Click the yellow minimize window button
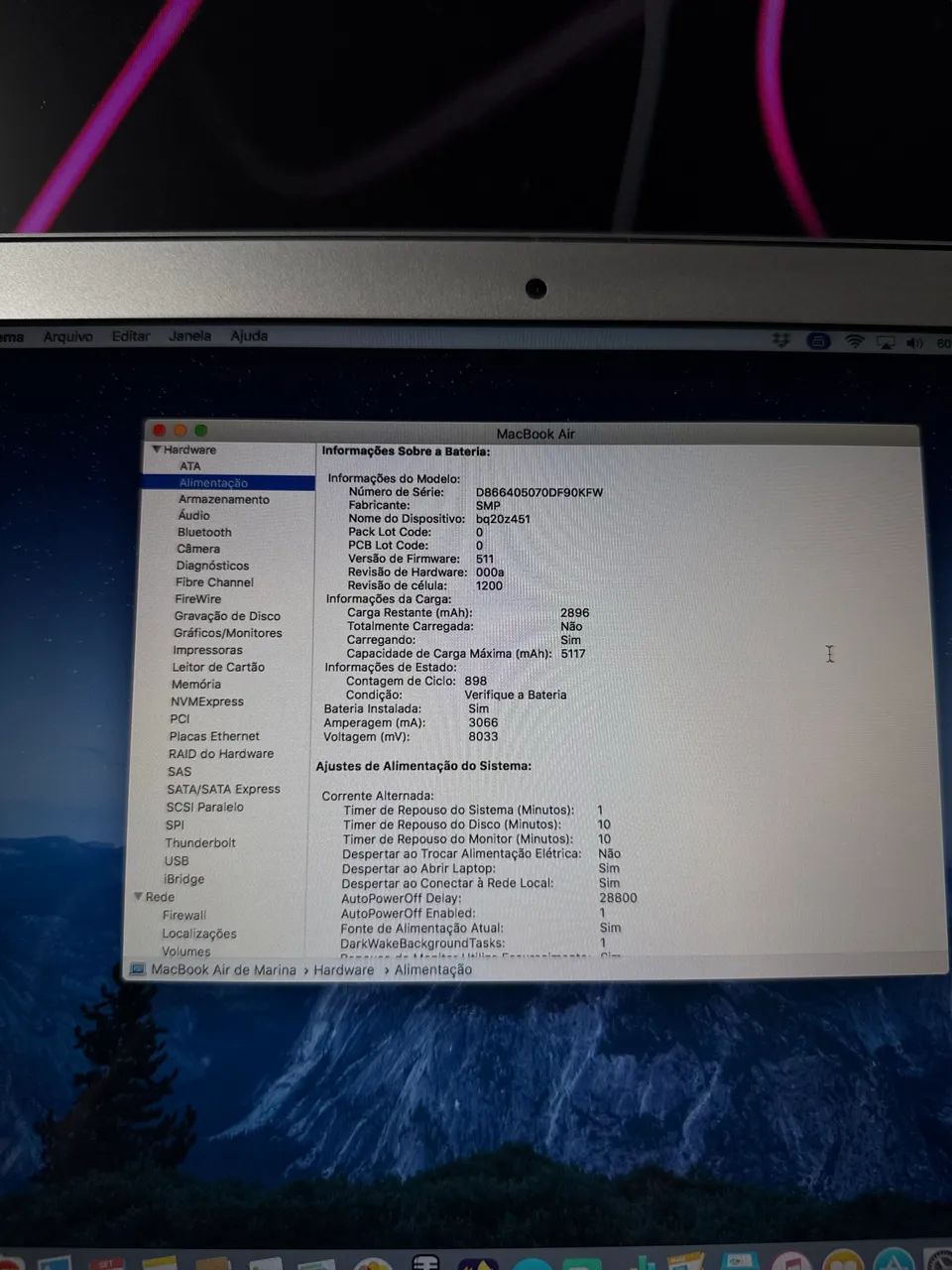Viewport: 952px width, 1270px height. pyautogui.click(x=180, y=431)
